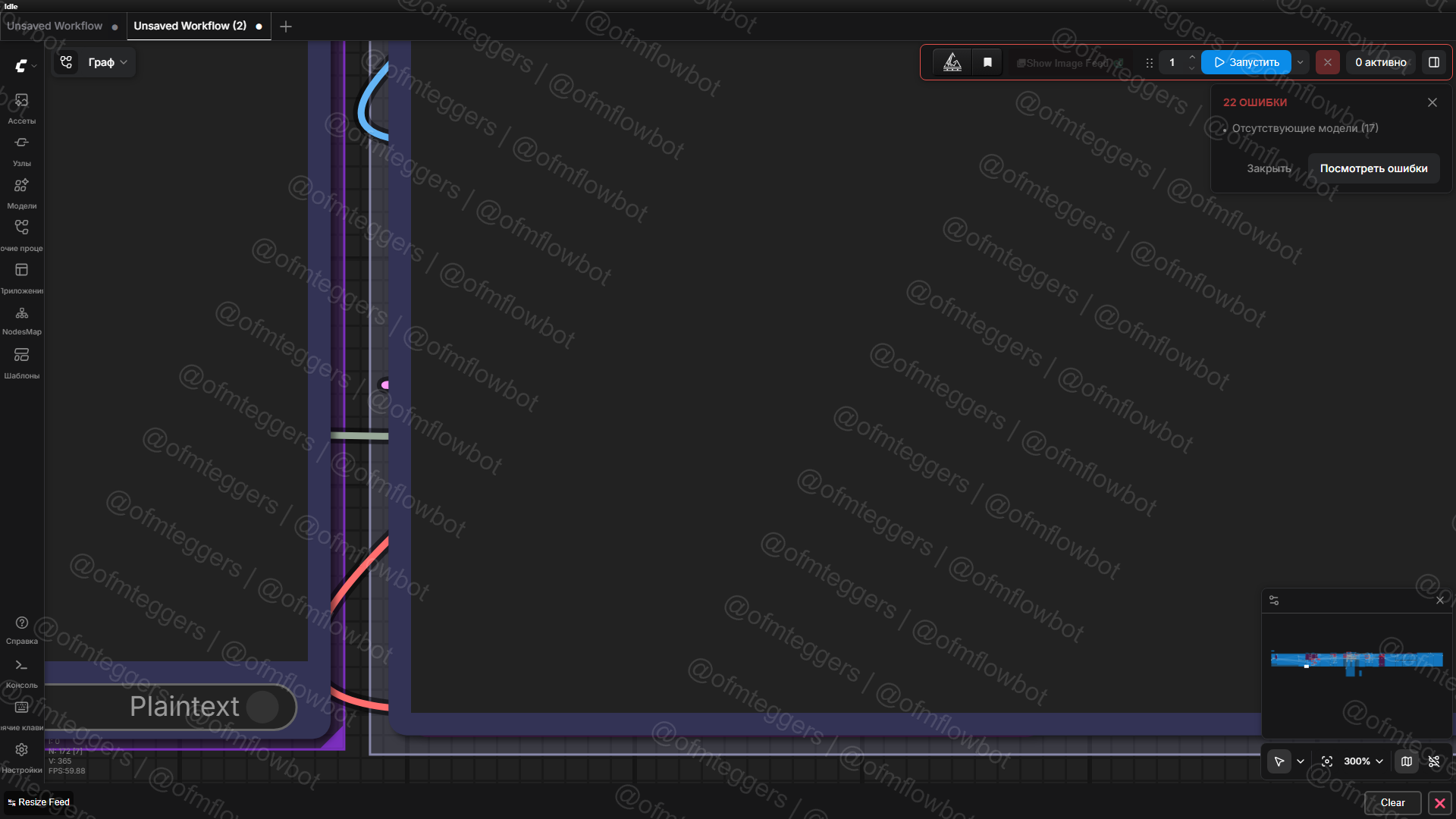The image size is (1456, 819).
Task: Expand the arrow next to Запустить
Action: (1301, 62)
